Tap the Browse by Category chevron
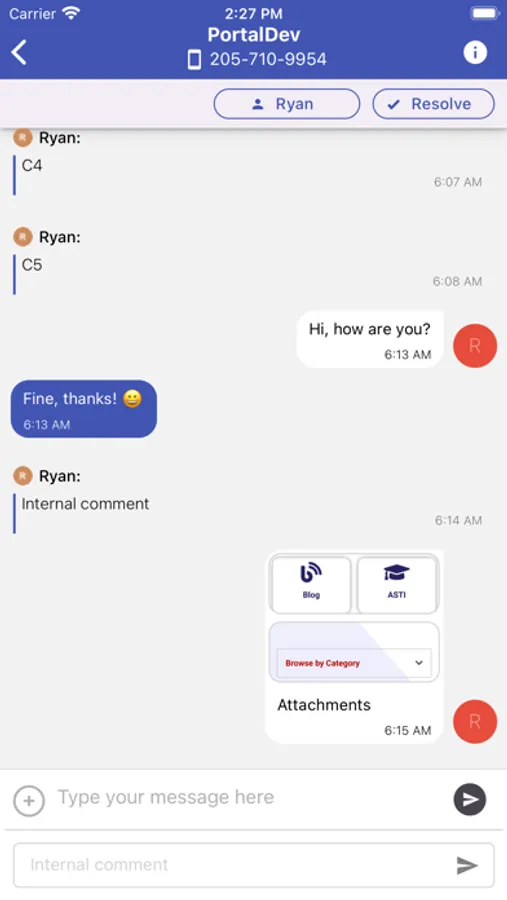This screenshot has height=900, width=507. [419, 662]
